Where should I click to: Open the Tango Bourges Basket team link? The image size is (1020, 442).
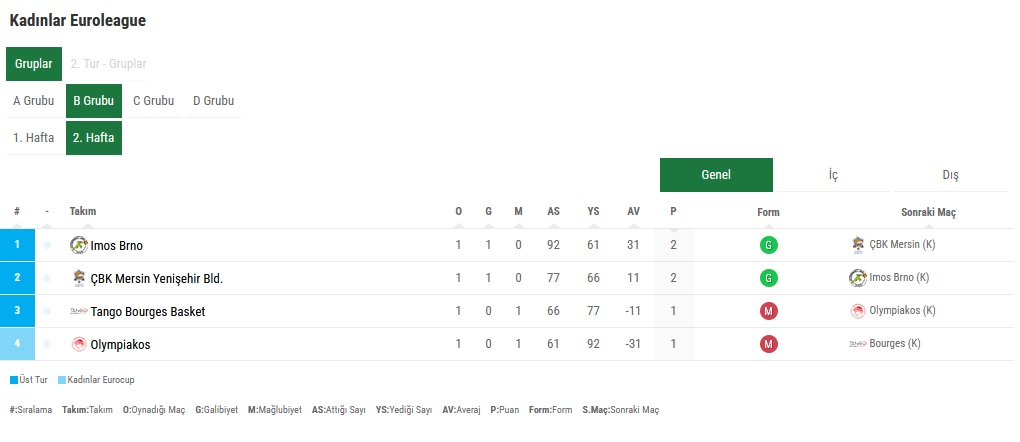pyautogui.click(x=148, y=312)
